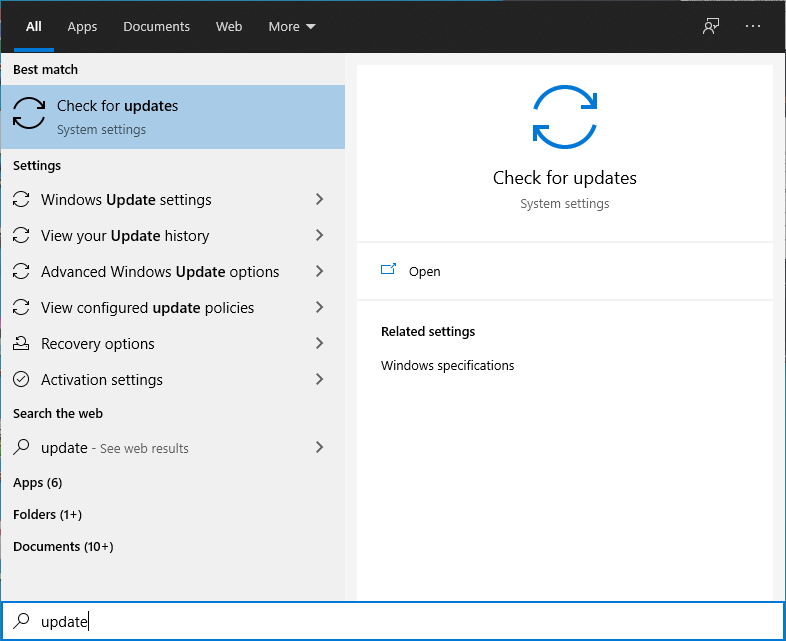Click the Activation settings checkmark icon
The width and height of the screenshot is (786, 641).
[x=21, y=379]
